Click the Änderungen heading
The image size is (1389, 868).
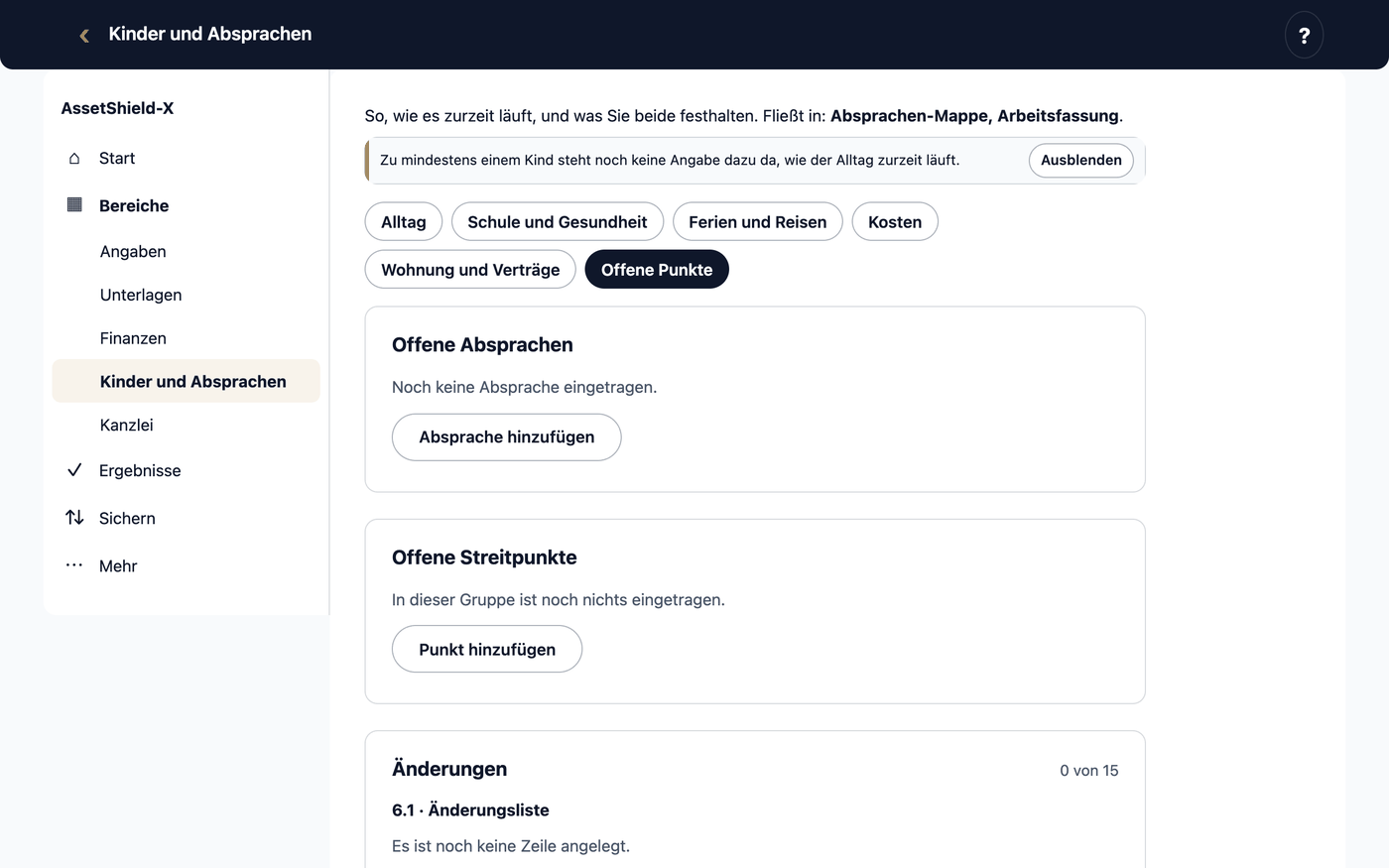(449, 769)
